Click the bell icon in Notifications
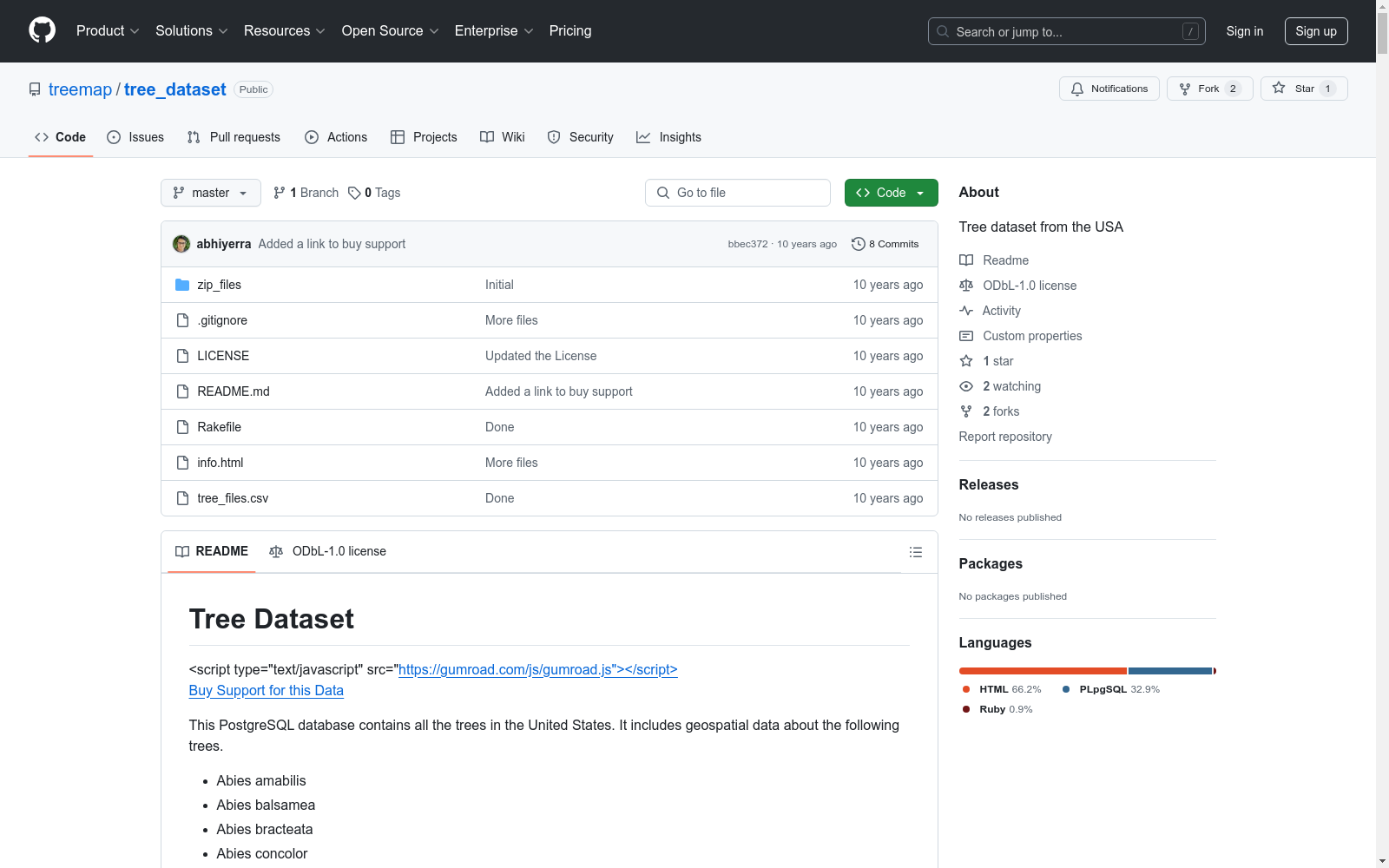 click(1077, 89)
